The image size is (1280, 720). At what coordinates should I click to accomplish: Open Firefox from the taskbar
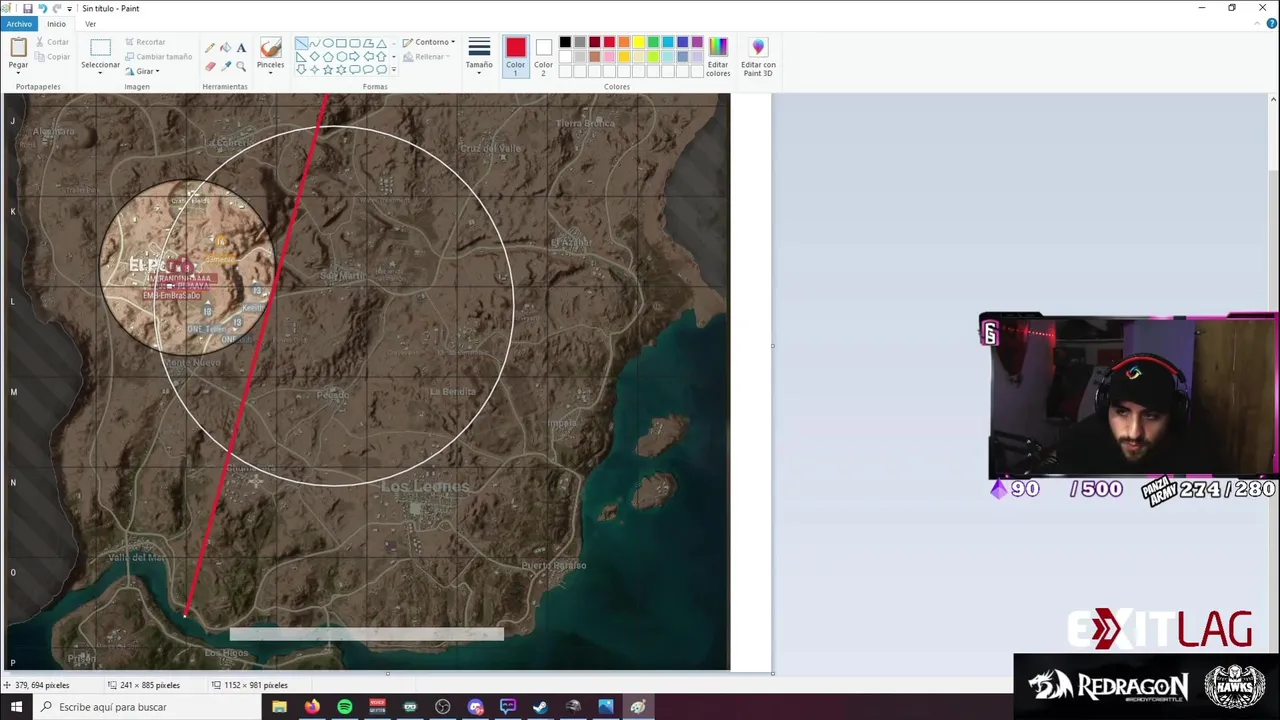(312, 707)
